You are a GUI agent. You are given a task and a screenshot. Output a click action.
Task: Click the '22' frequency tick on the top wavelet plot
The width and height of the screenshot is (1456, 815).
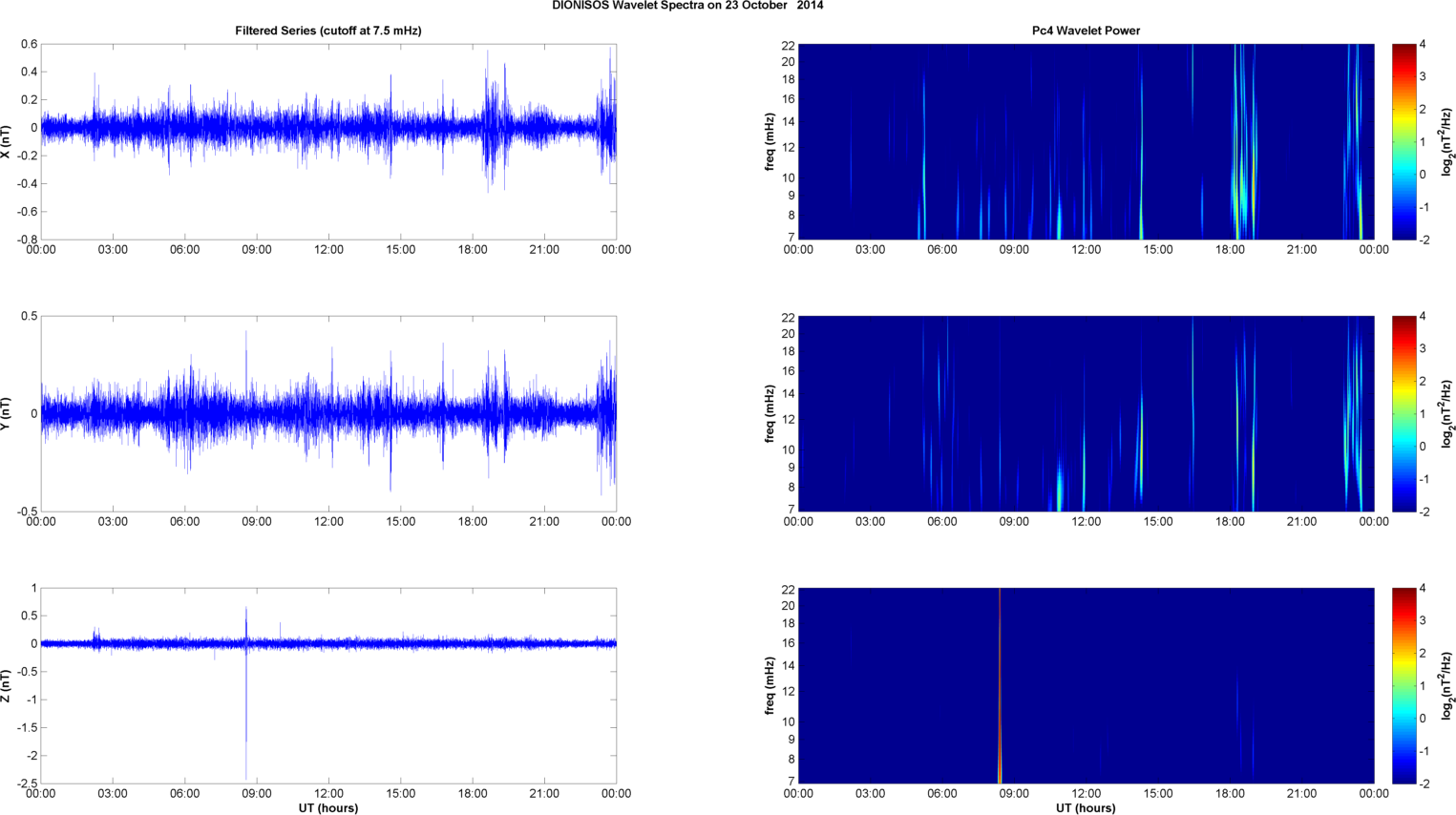tap(788, 45)
